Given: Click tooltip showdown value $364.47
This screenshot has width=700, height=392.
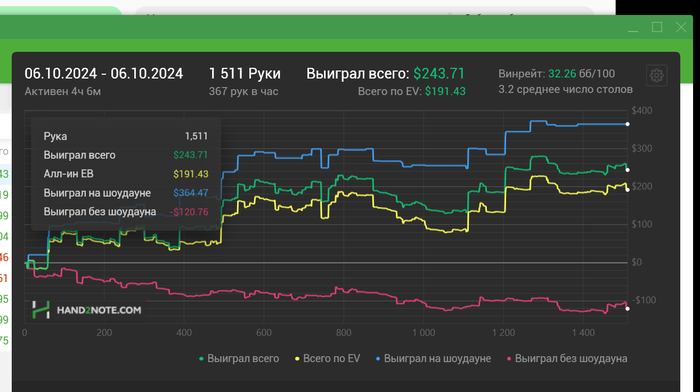Looking at the screenshot, I should point(191,193).
